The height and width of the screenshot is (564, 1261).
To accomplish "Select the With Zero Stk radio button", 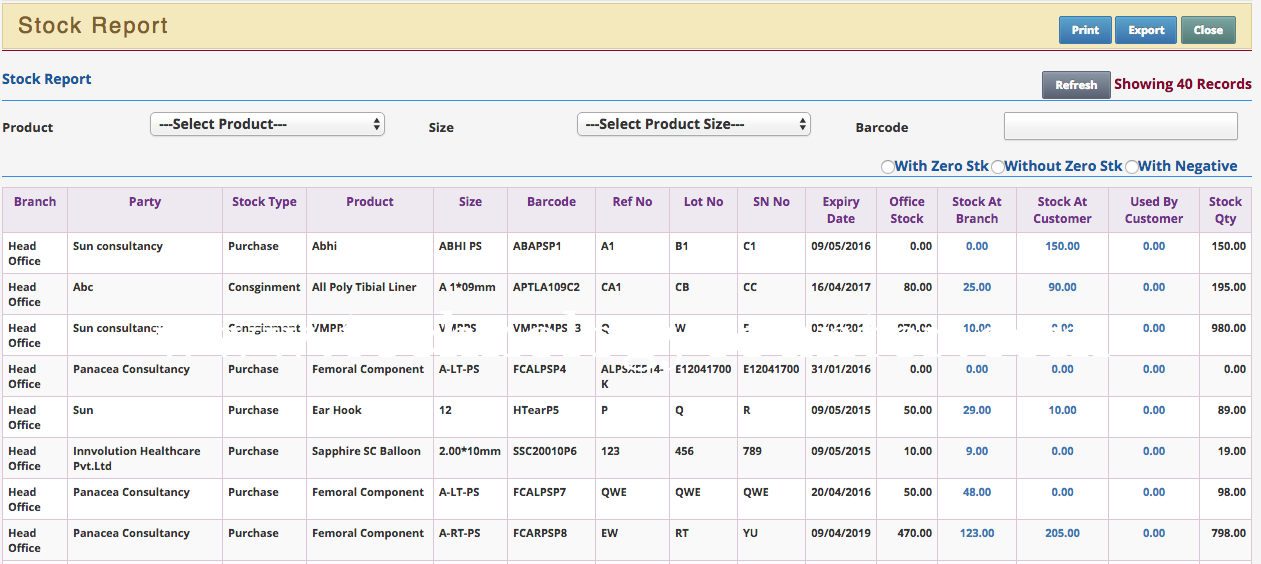I will point(888,167).
